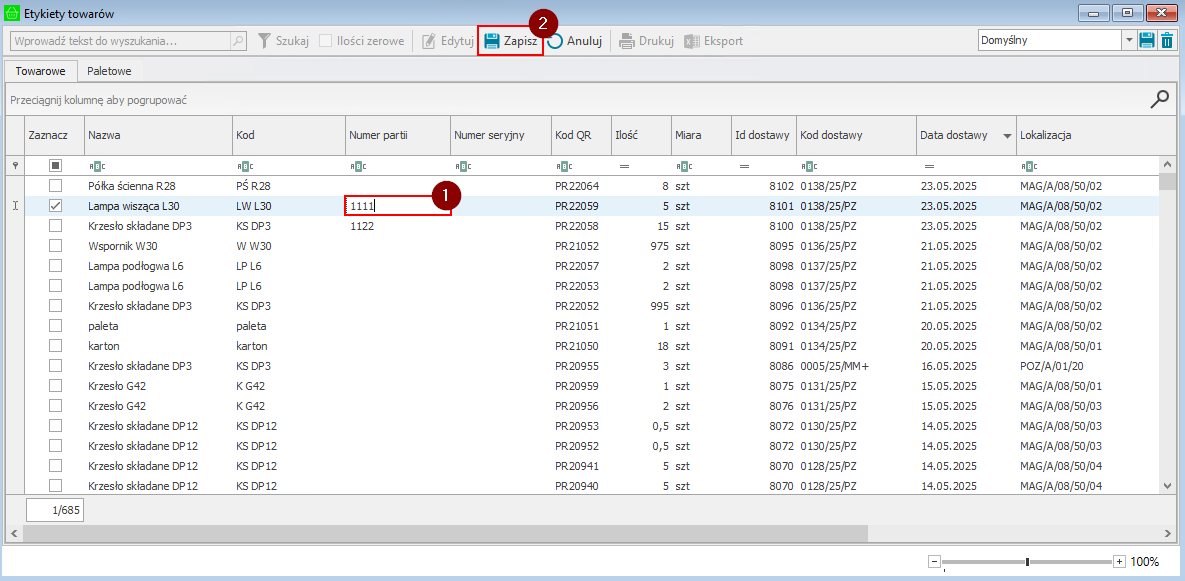Toggle the select-all checkbox under Zaznacz
The width and height of the screenshot is (1185, 581).
[x=56, y=166]
